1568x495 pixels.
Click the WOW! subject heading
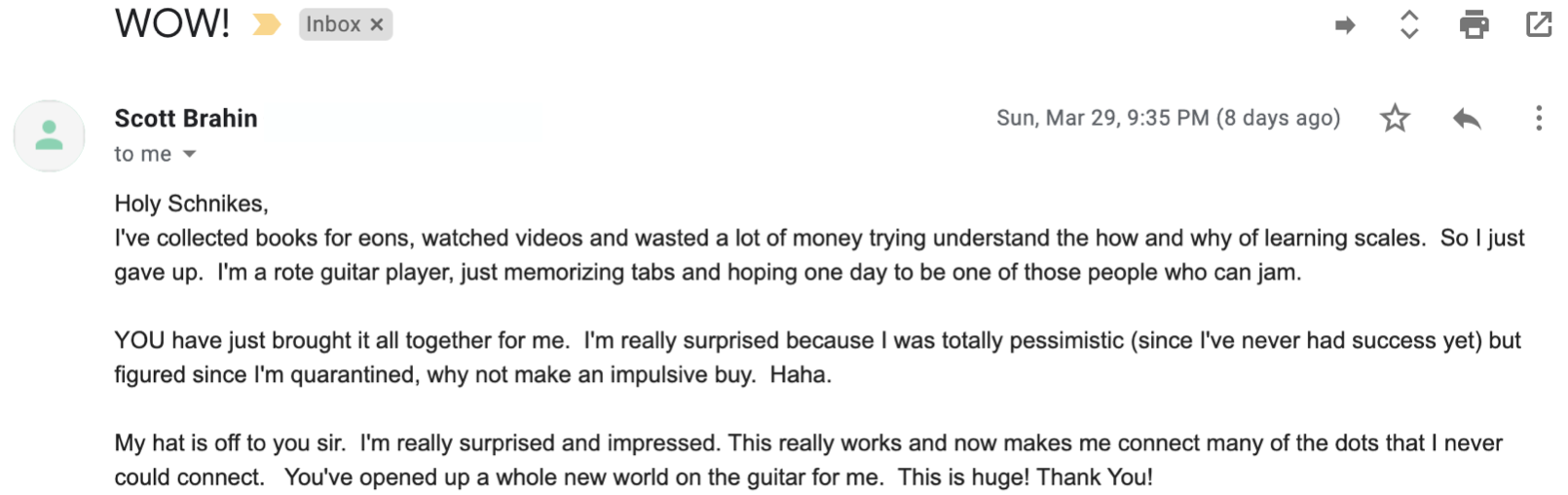coord(172,23)
